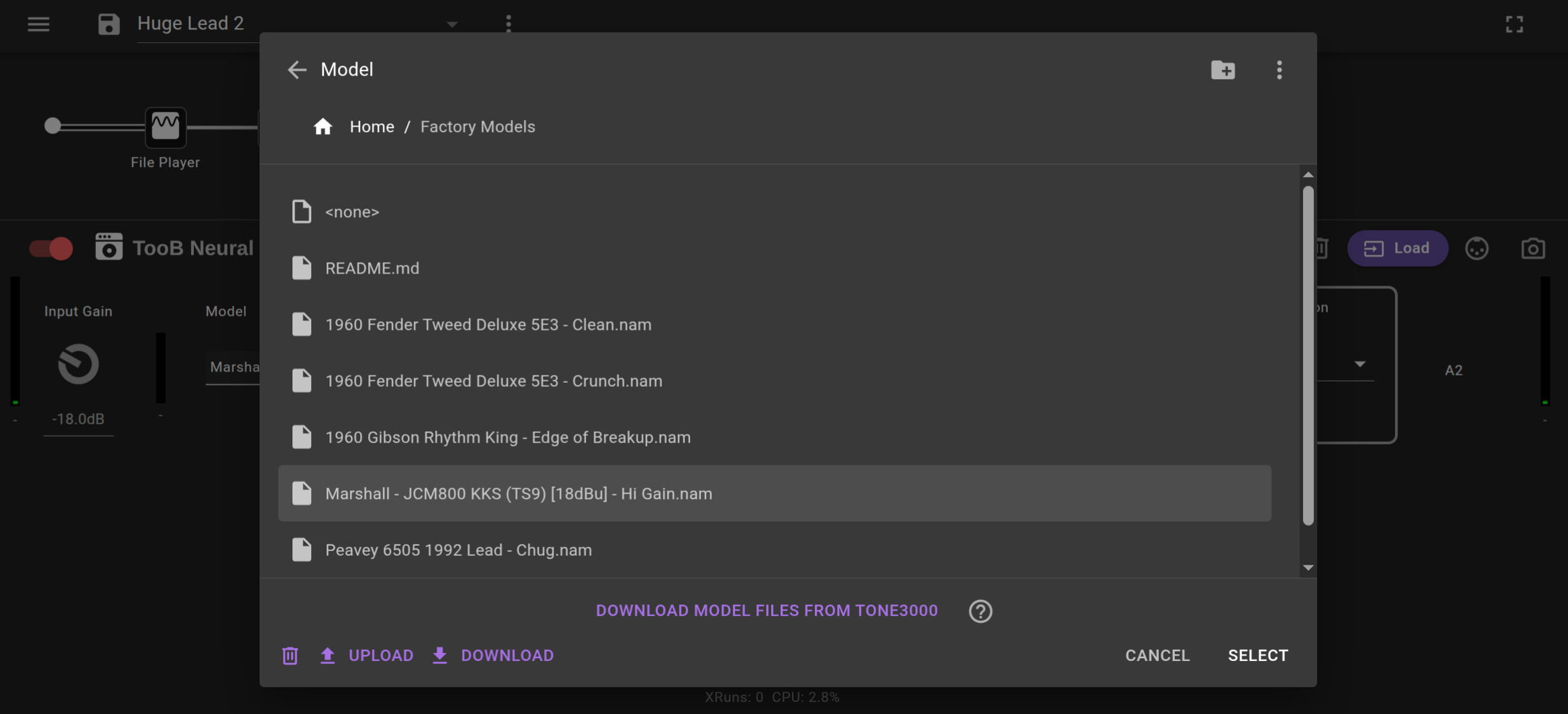Expand the Huge Lead 2 preset dropdown
This screenshot has height=714, width=1568.
[452, 24]
